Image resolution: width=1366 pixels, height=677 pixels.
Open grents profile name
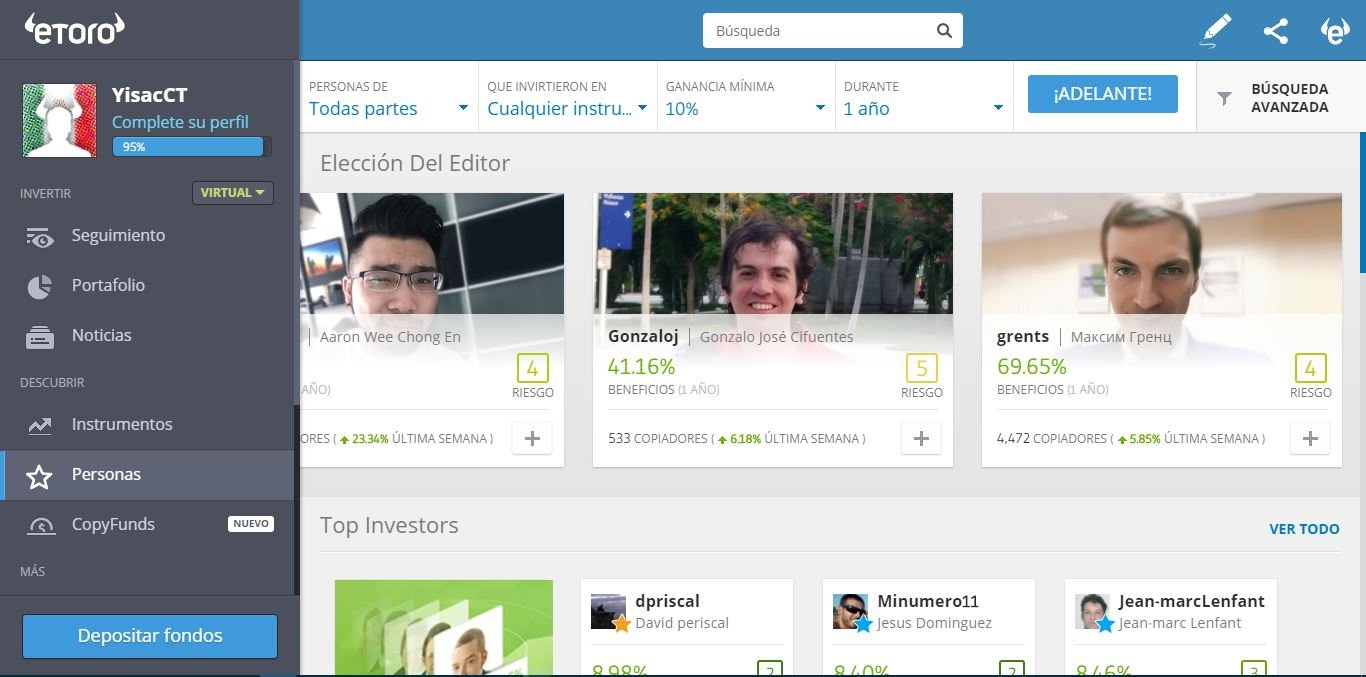point(1023,337)
